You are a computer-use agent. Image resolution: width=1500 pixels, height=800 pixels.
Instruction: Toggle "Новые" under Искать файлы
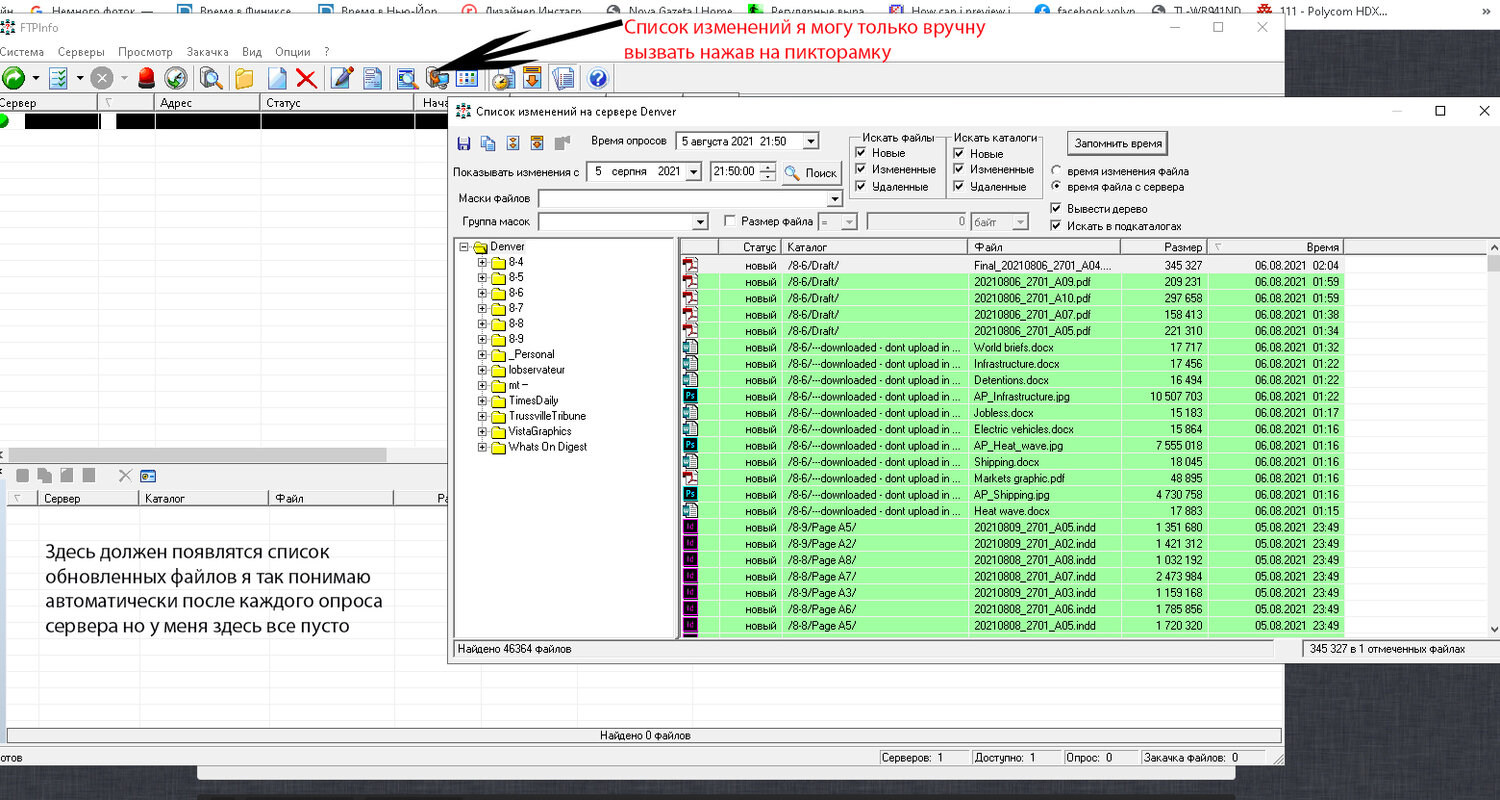(x=860, y=154)
